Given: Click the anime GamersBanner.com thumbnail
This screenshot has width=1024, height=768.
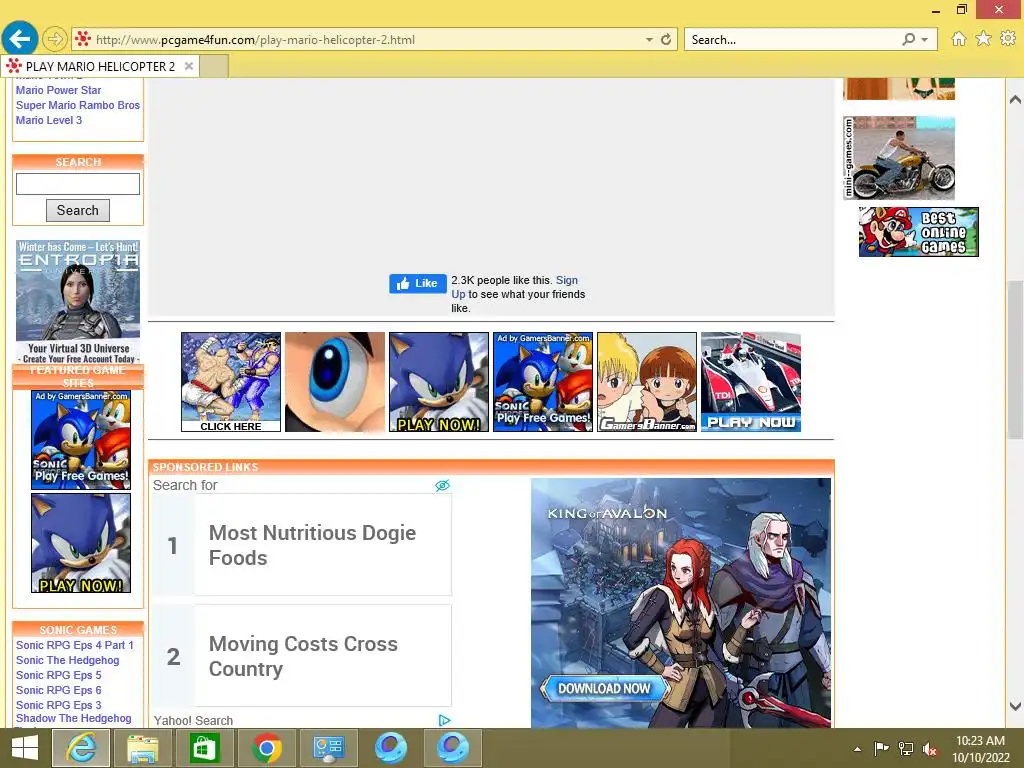Looking at the screenshot, I should tap(647, 382).
